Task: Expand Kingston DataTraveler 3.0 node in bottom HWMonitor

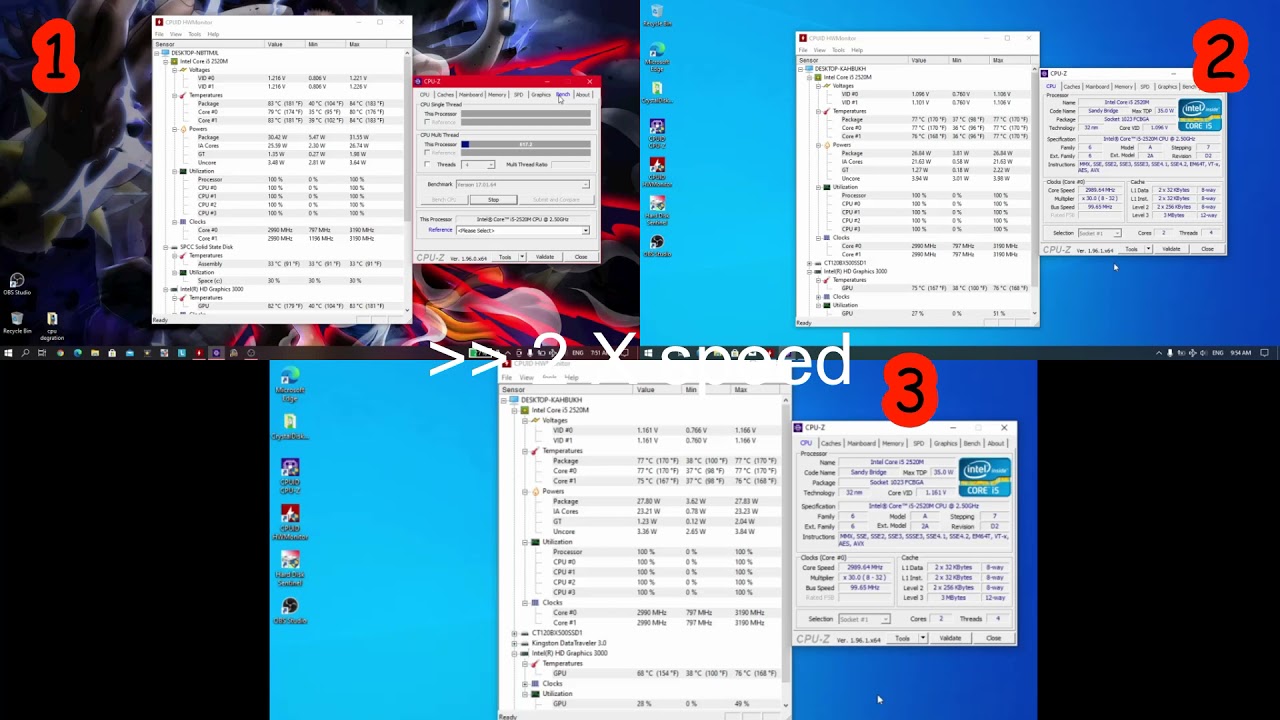Action: 514,643
